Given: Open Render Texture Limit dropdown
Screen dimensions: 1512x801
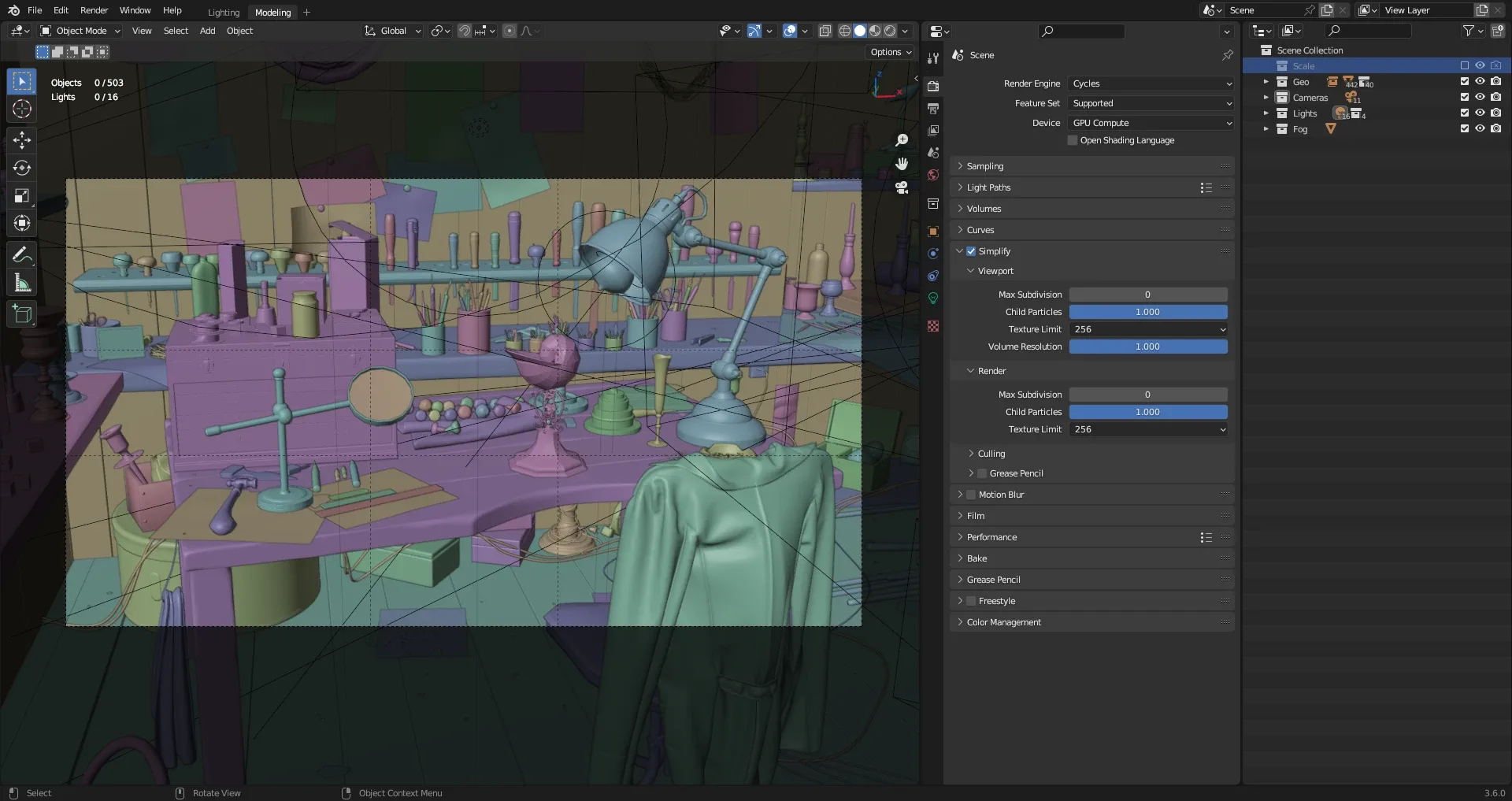Looking at the screenshot, I should tap(1148, 429).
